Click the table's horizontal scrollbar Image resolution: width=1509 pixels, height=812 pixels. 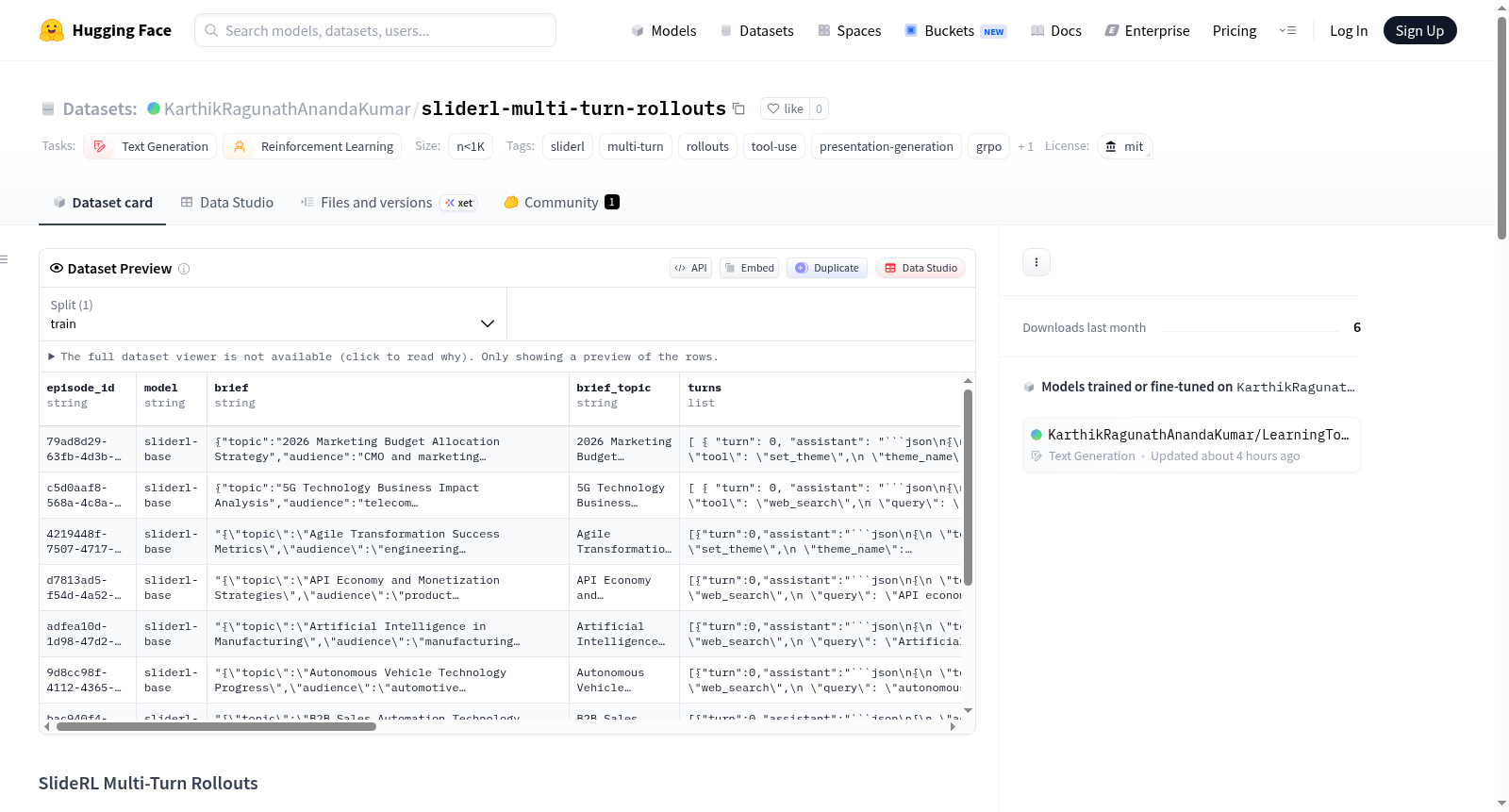[x=216, y=726]
